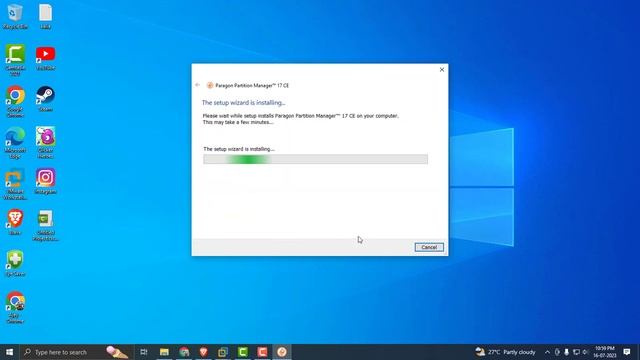Click the Paragon logo in installer header

210,85
